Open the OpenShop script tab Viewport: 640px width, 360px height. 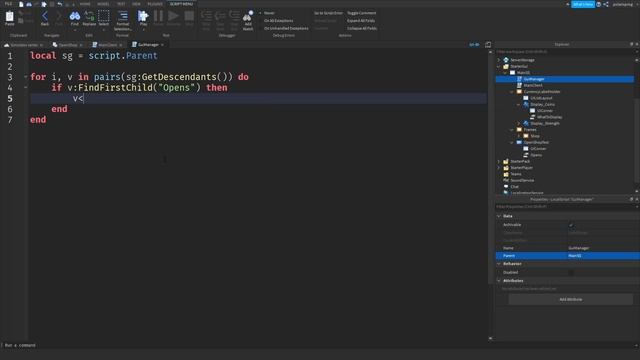click(68, 44)
